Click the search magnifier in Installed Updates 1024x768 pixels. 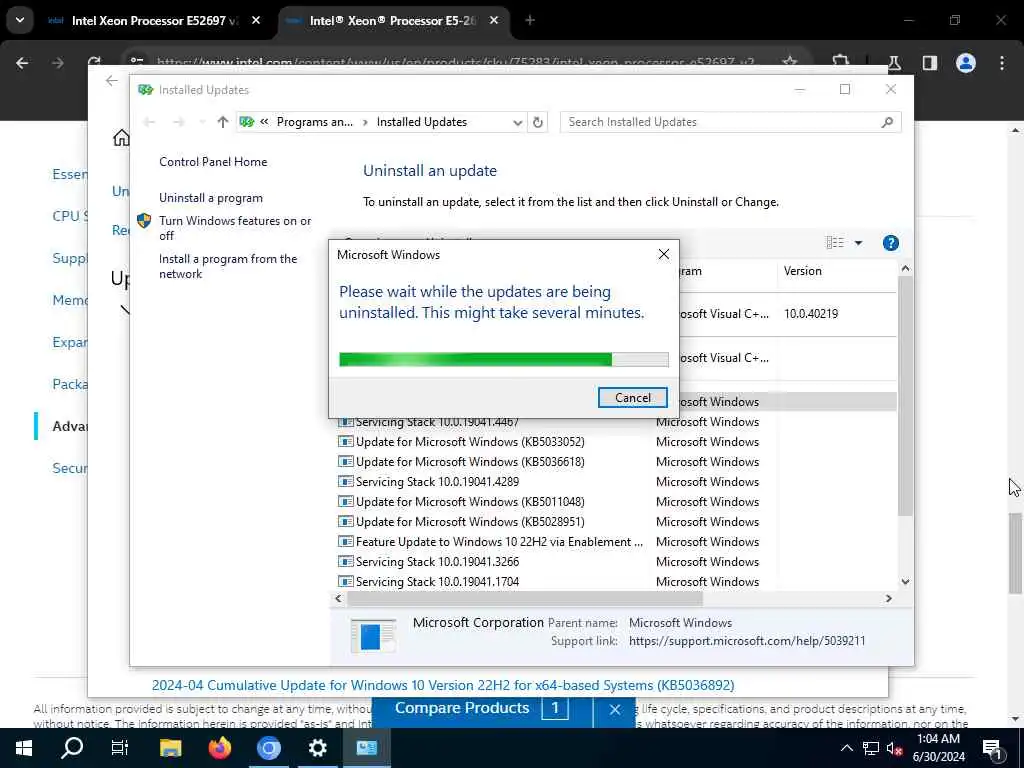887,122
